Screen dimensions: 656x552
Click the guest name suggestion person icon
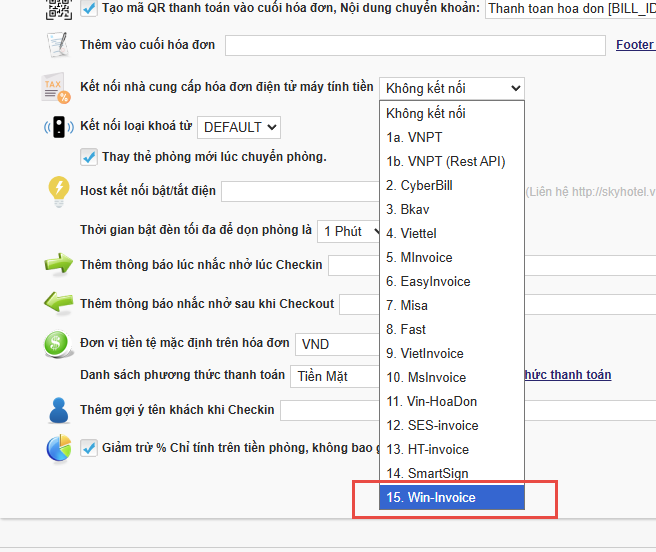click(x=58, y=411)
